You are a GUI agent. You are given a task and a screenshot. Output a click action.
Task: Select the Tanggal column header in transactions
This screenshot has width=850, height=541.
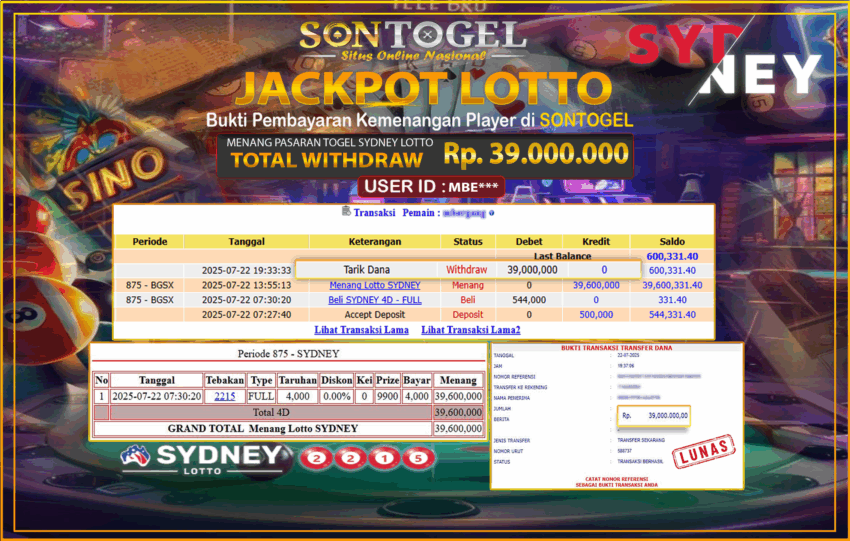coord(246,242)
